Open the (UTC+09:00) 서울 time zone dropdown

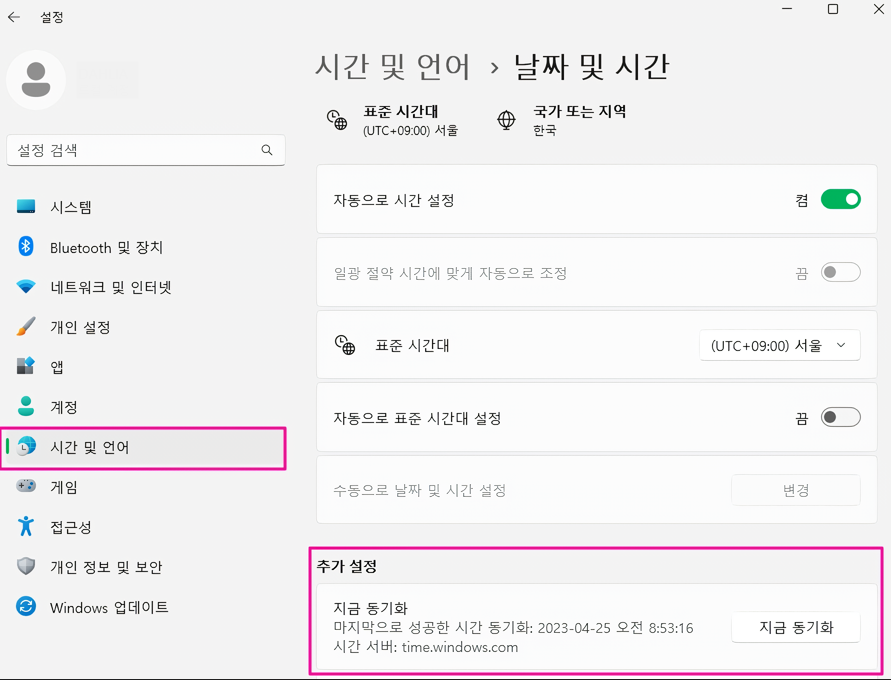point(779,346)
